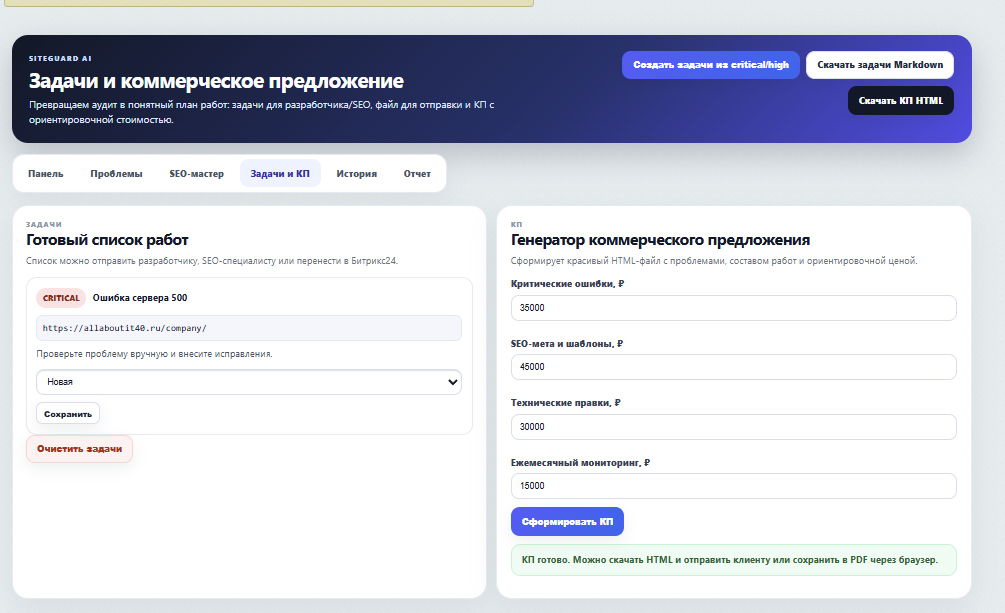Screen dimensions: 1005x613
Task: Switch to the Отчет tab
Action: point(417,174)
